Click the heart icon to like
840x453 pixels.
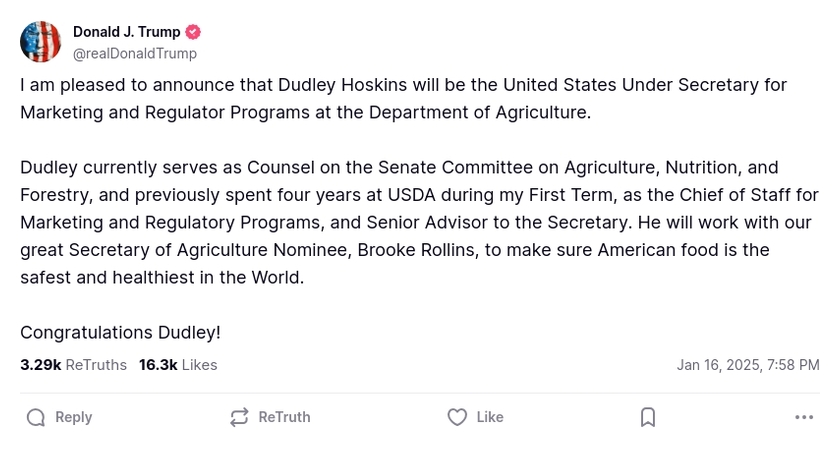point(457,417)
